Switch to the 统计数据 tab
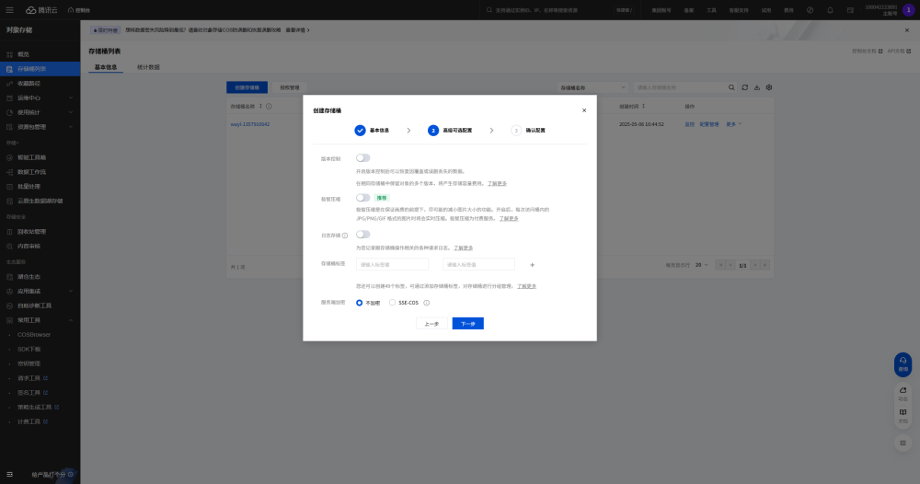Image resolution: width=920 pixels, height=484 pixels. 147,67
